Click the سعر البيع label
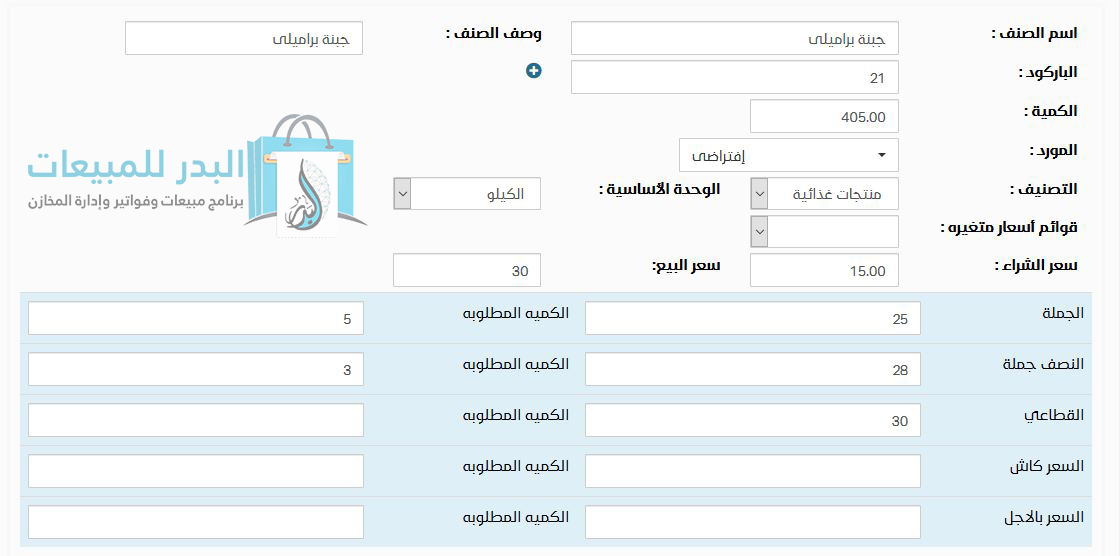Screen dimensions: 1120x556 [686, 266]
